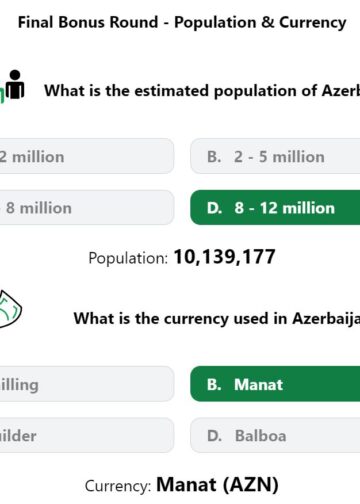Choose the partially visible 8 million option
The image size is (360, 504).
pyautogui.click(x=87, y=208)
